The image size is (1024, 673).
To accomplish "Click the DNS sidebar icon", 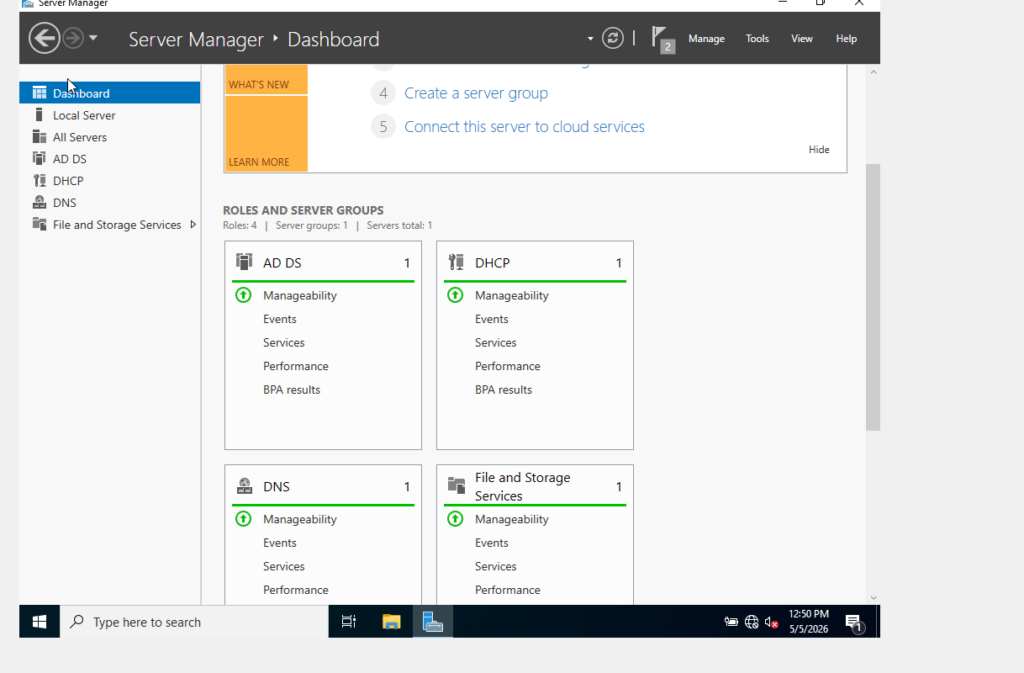I will pos(39,202).
